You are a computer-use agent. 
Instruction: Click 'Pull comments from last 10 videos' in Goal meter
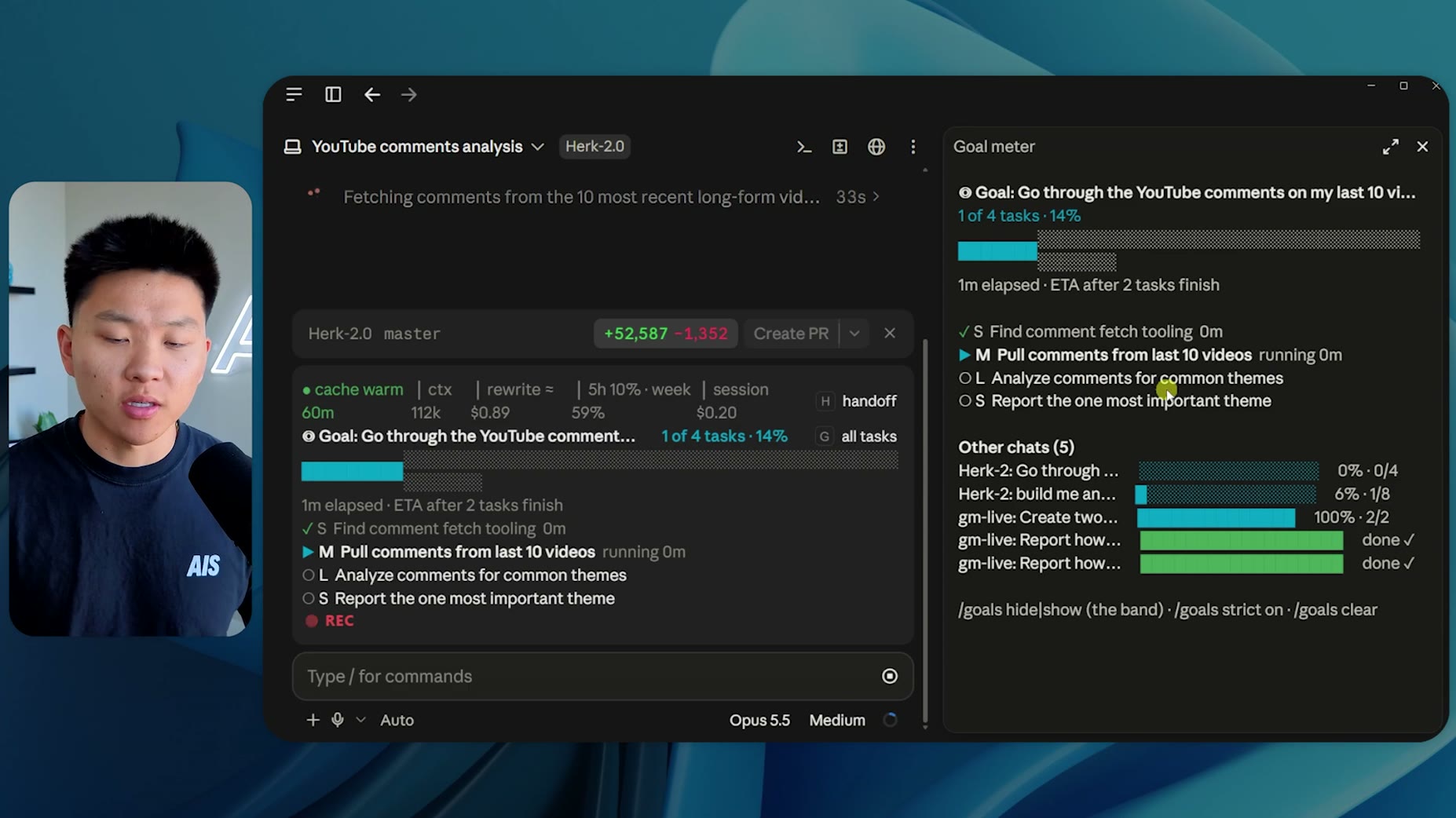pos(1124,355)
